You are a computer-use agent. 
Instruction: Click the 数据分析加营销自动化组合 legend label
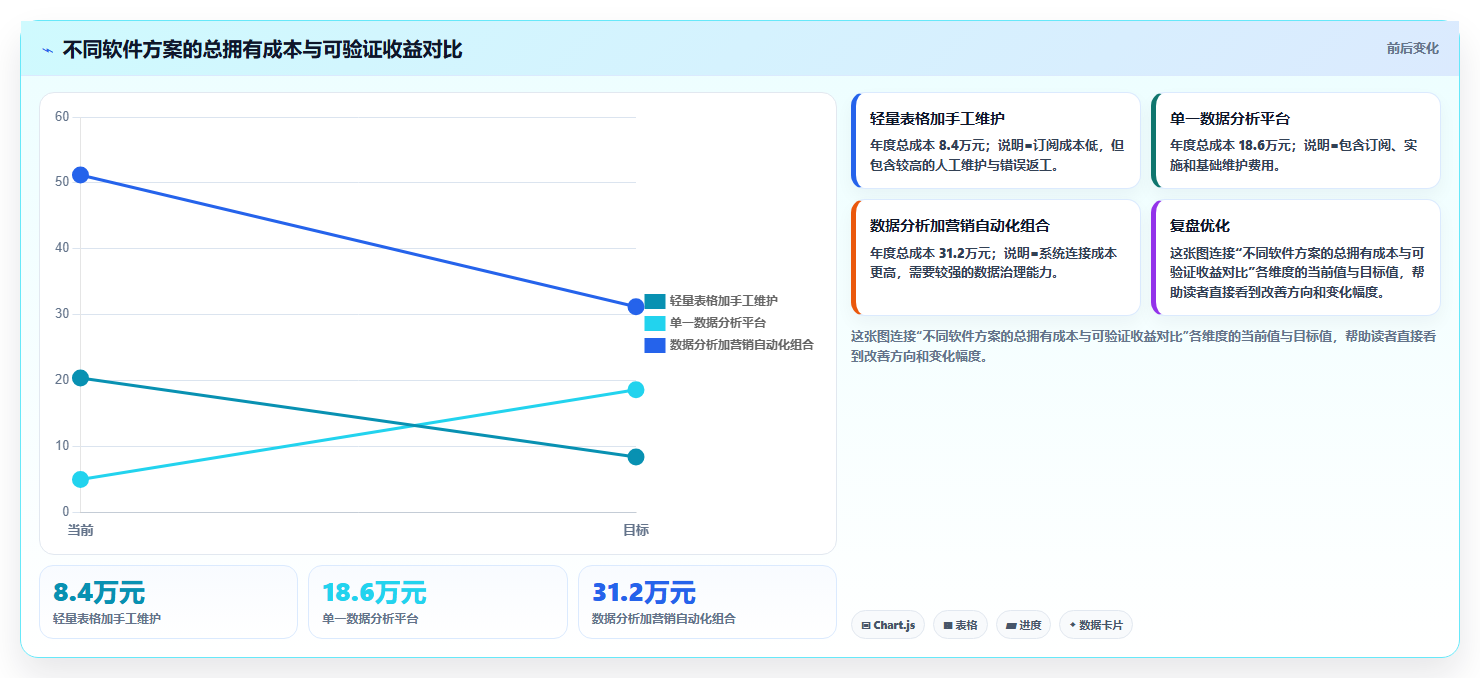742,345
